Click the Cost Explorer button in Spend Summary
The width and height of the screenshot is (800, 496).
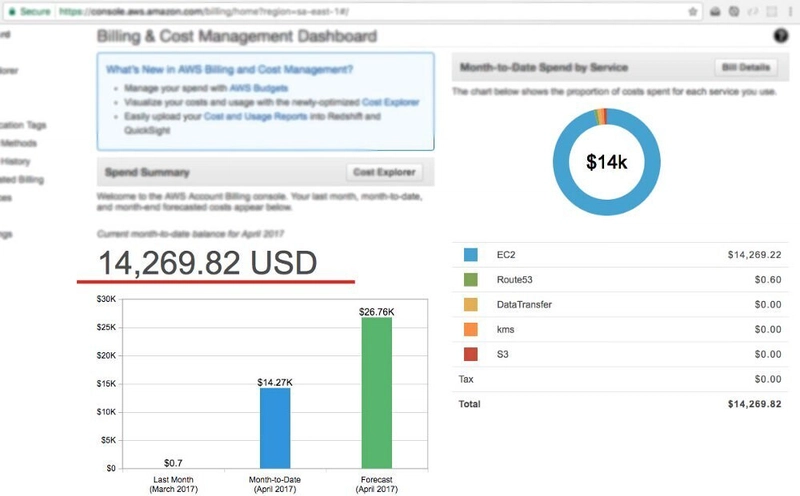385,172
